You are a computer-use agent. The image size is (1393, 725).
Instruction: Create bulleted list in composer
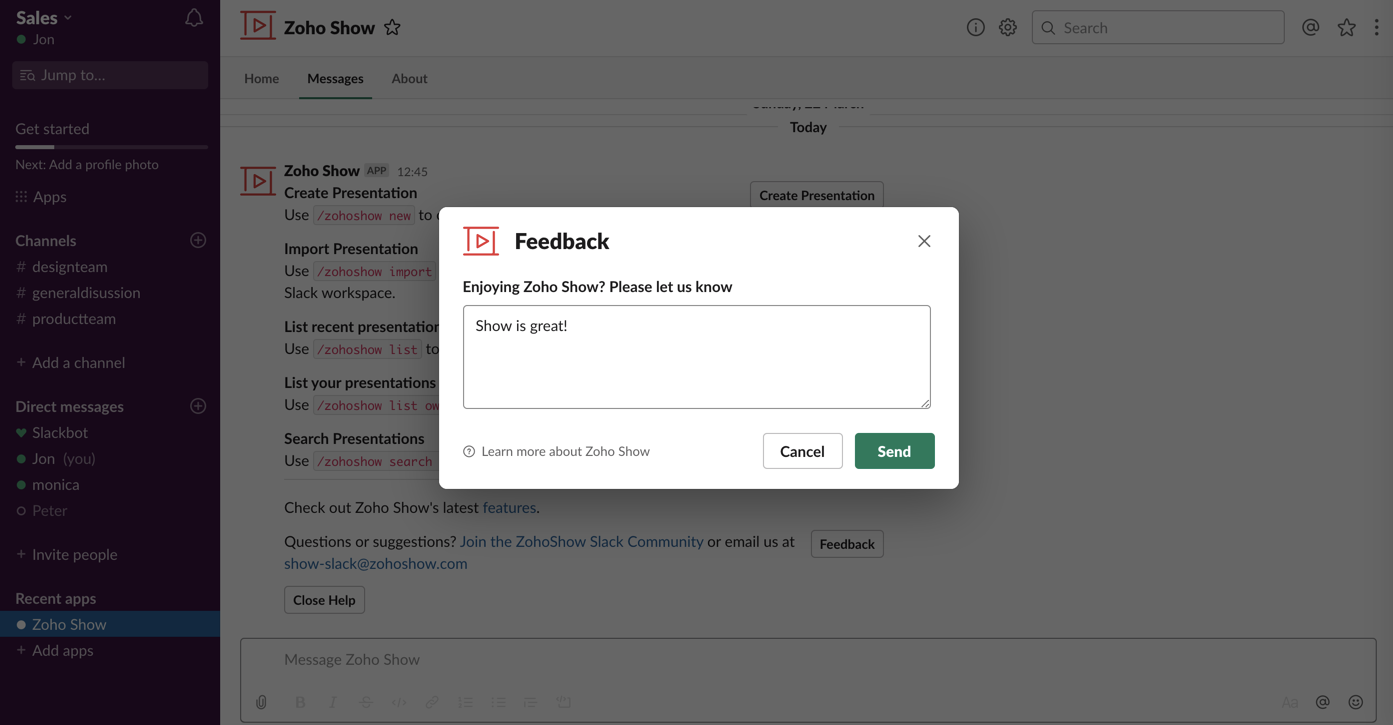pyautogui.click(x=498, y=702)
